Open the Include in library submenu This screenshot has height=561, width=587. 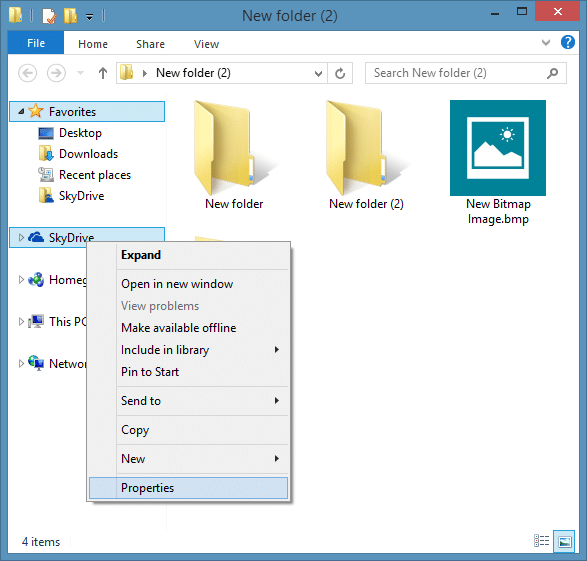pos(189,350)
